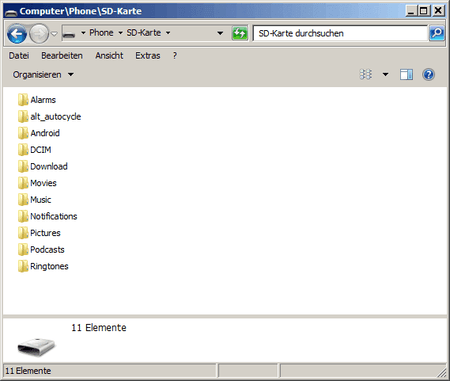Click the device icon in address bar
The width and height of the screenshot is (450, 381).
coord(69,34)
